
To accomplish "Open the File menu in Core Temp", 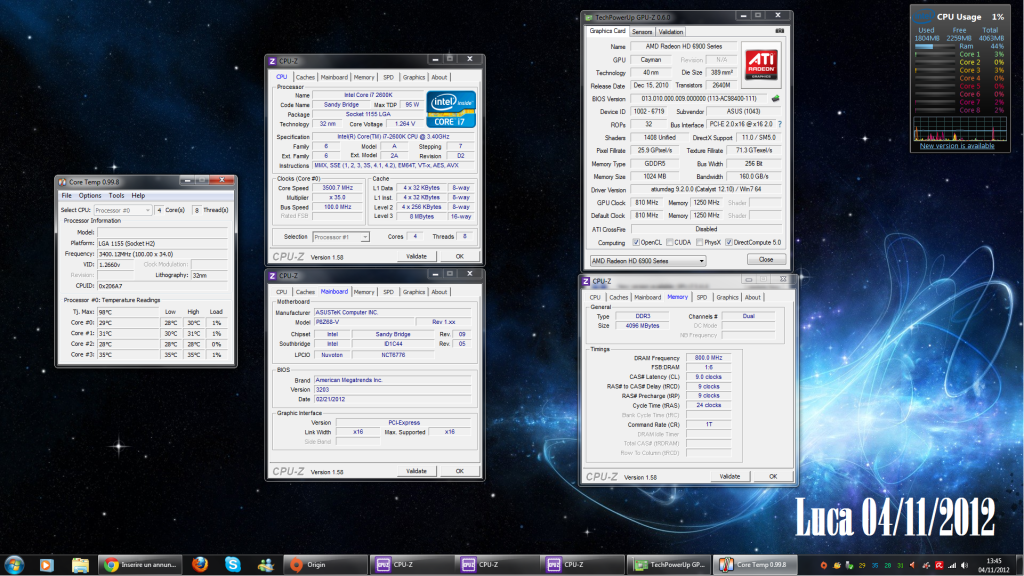I will (x=67, y=195).
